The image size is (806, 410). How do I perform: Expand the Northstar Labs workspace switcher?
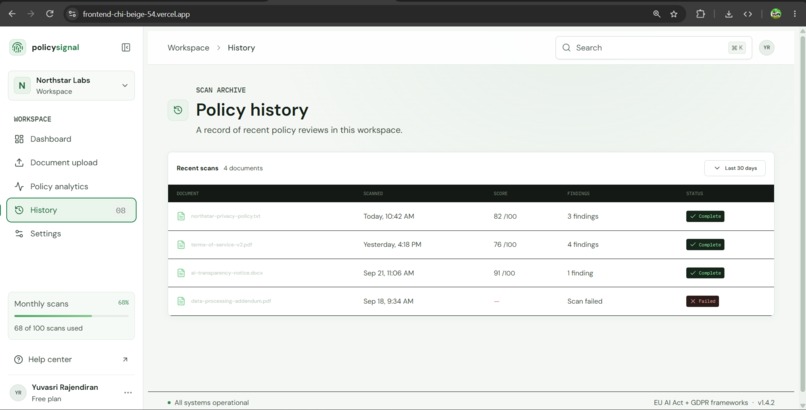71,86
